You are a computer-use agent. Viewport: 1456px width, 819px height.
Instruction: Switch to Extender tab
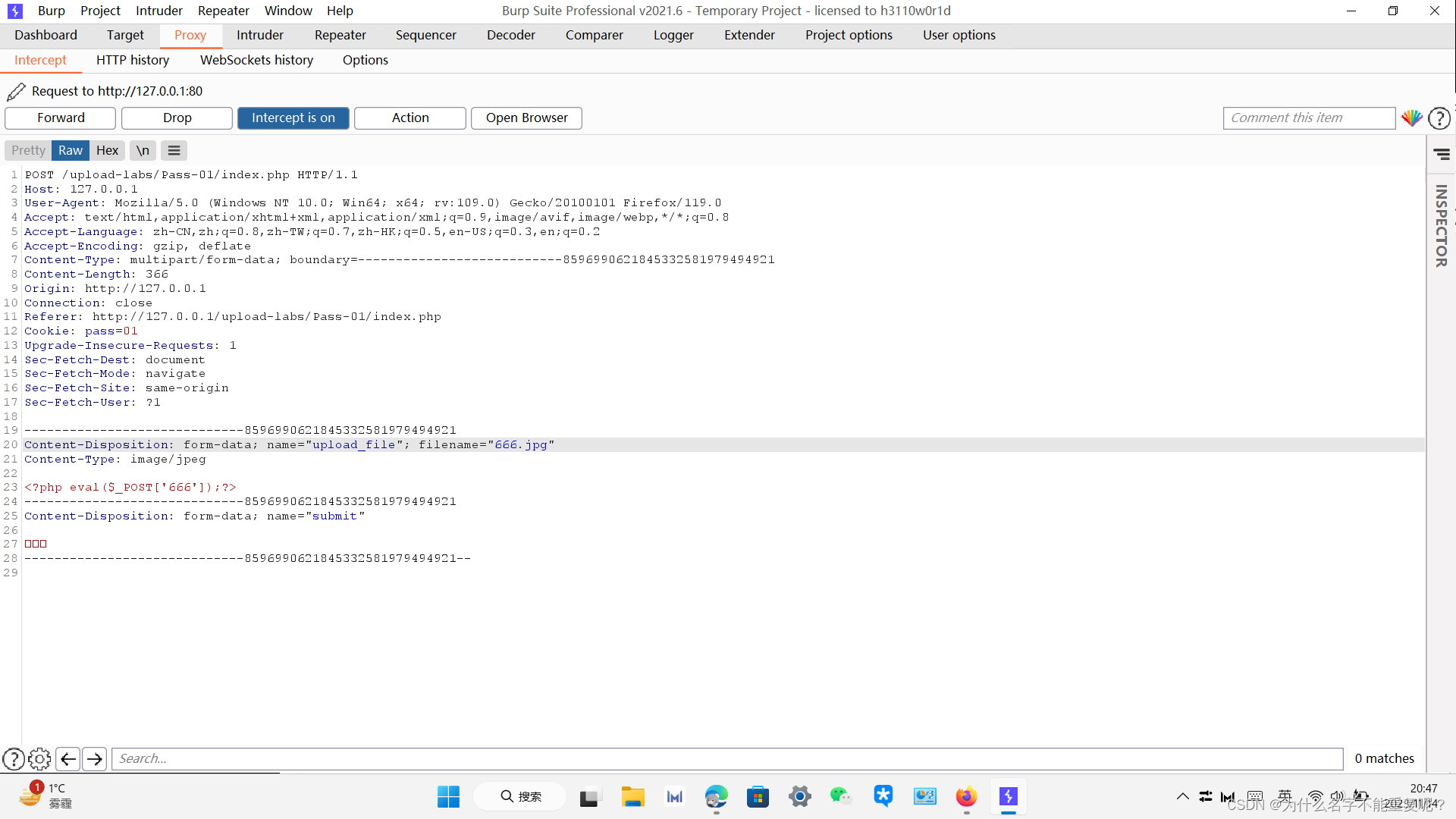tap(749, 35)
